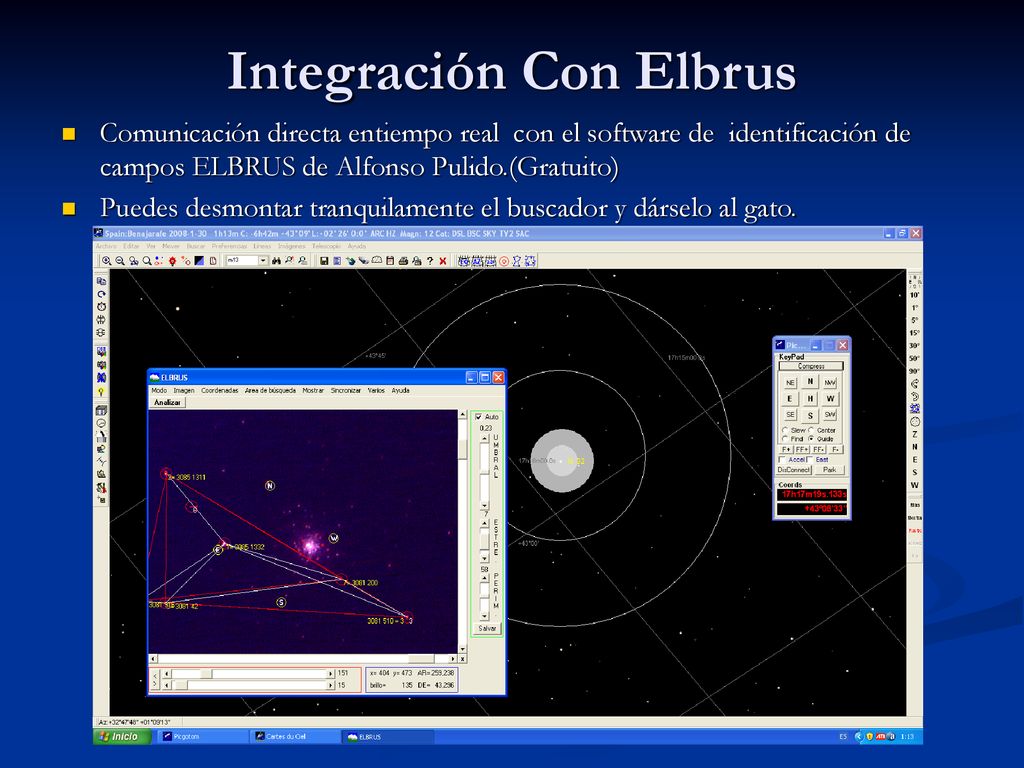Click the yellow lightbulb icon on left sidebar
1024x768 pixels.
[x=101, y=391]
